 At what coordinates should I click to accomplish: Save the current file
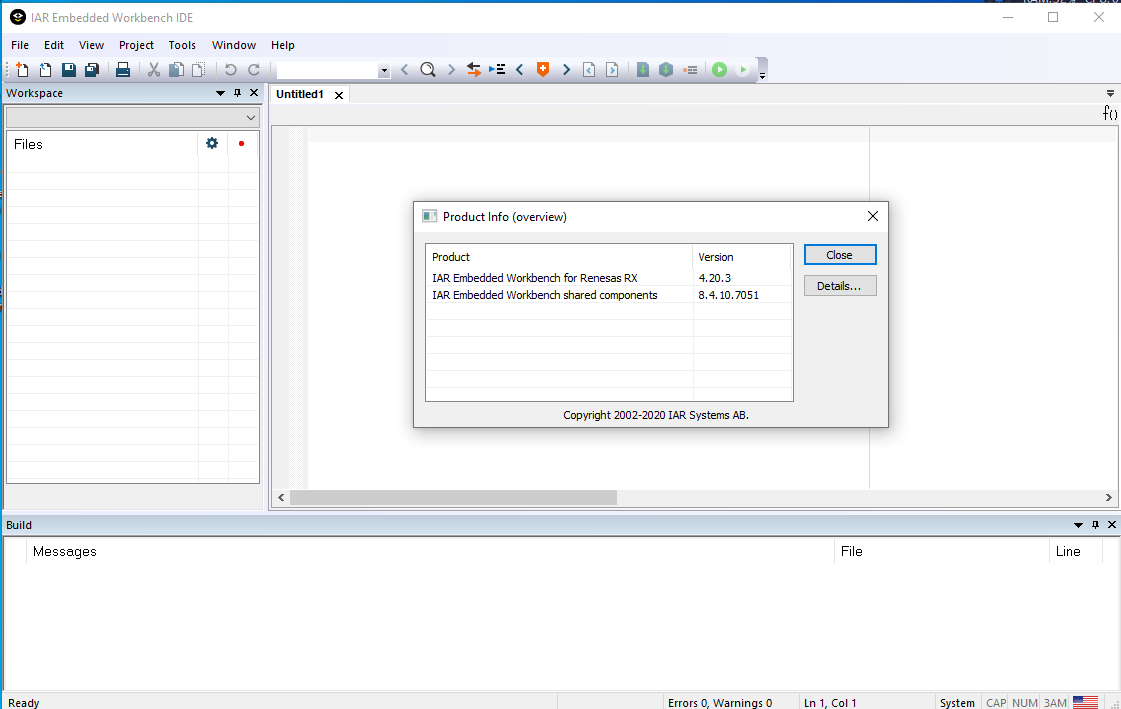point(69,69)
